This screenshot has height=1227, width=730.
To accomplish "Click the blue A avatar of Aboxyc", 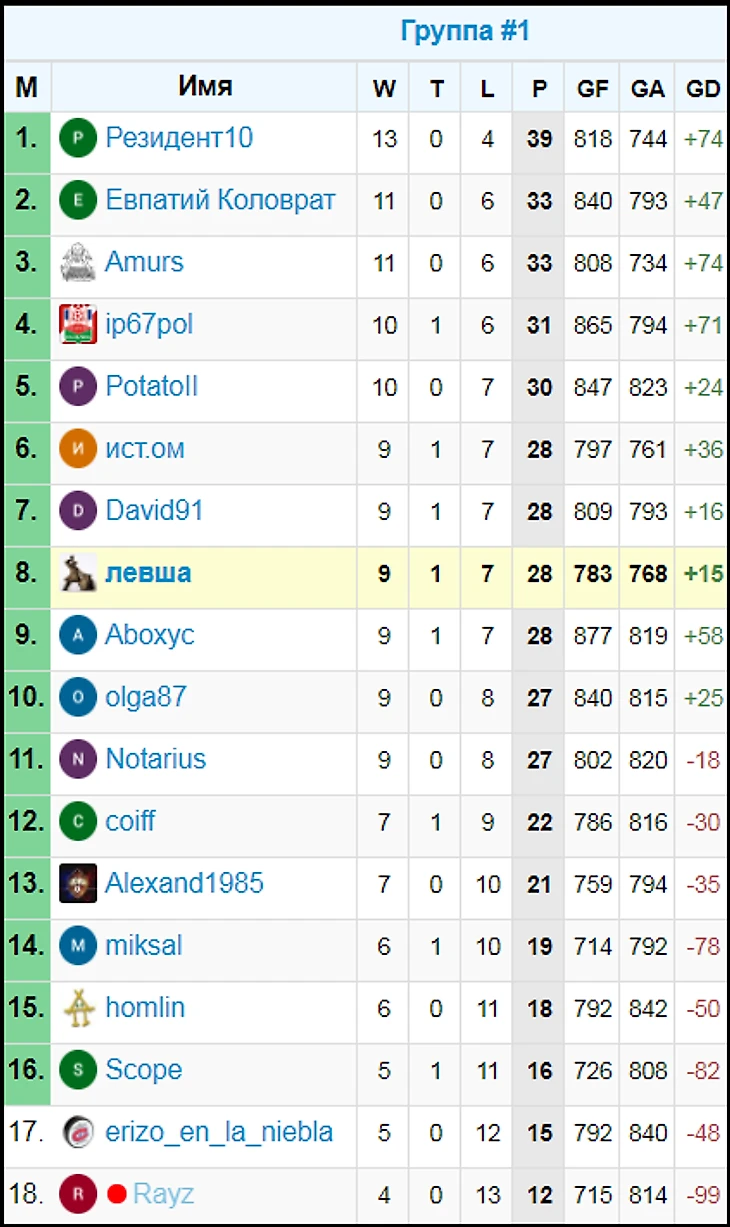I will pos(78,635).
